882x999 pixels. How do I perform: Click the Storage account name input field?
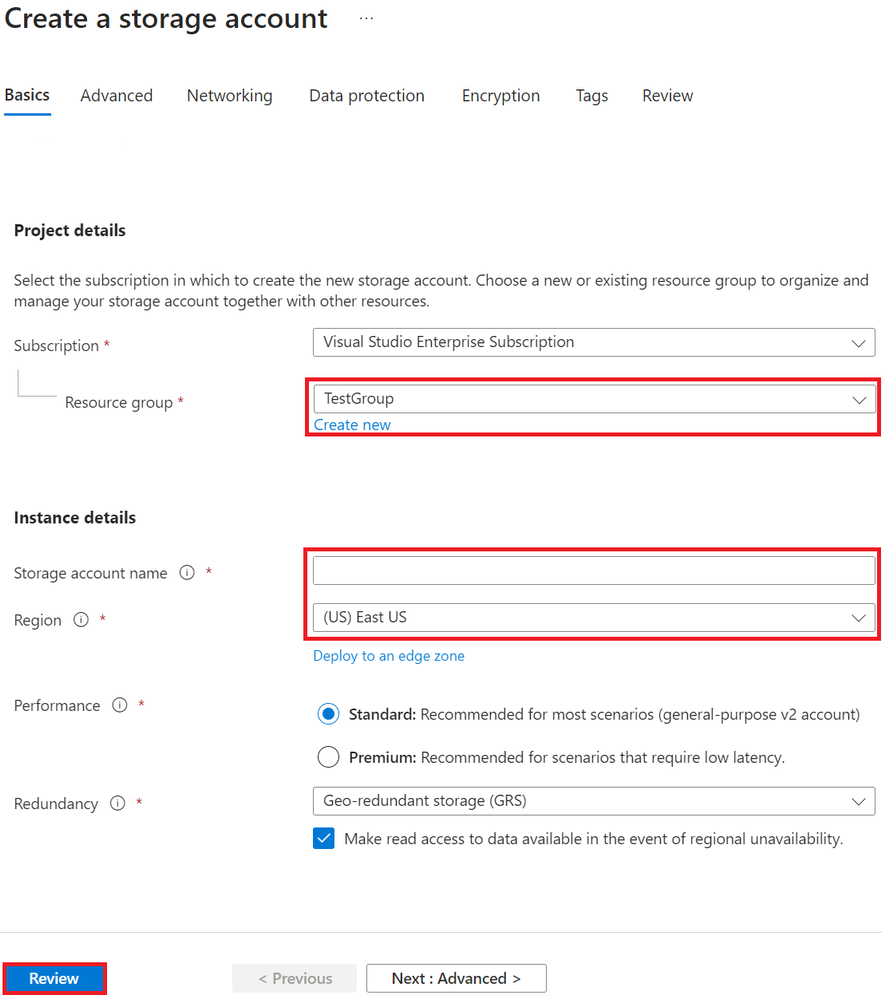[594, 571]
